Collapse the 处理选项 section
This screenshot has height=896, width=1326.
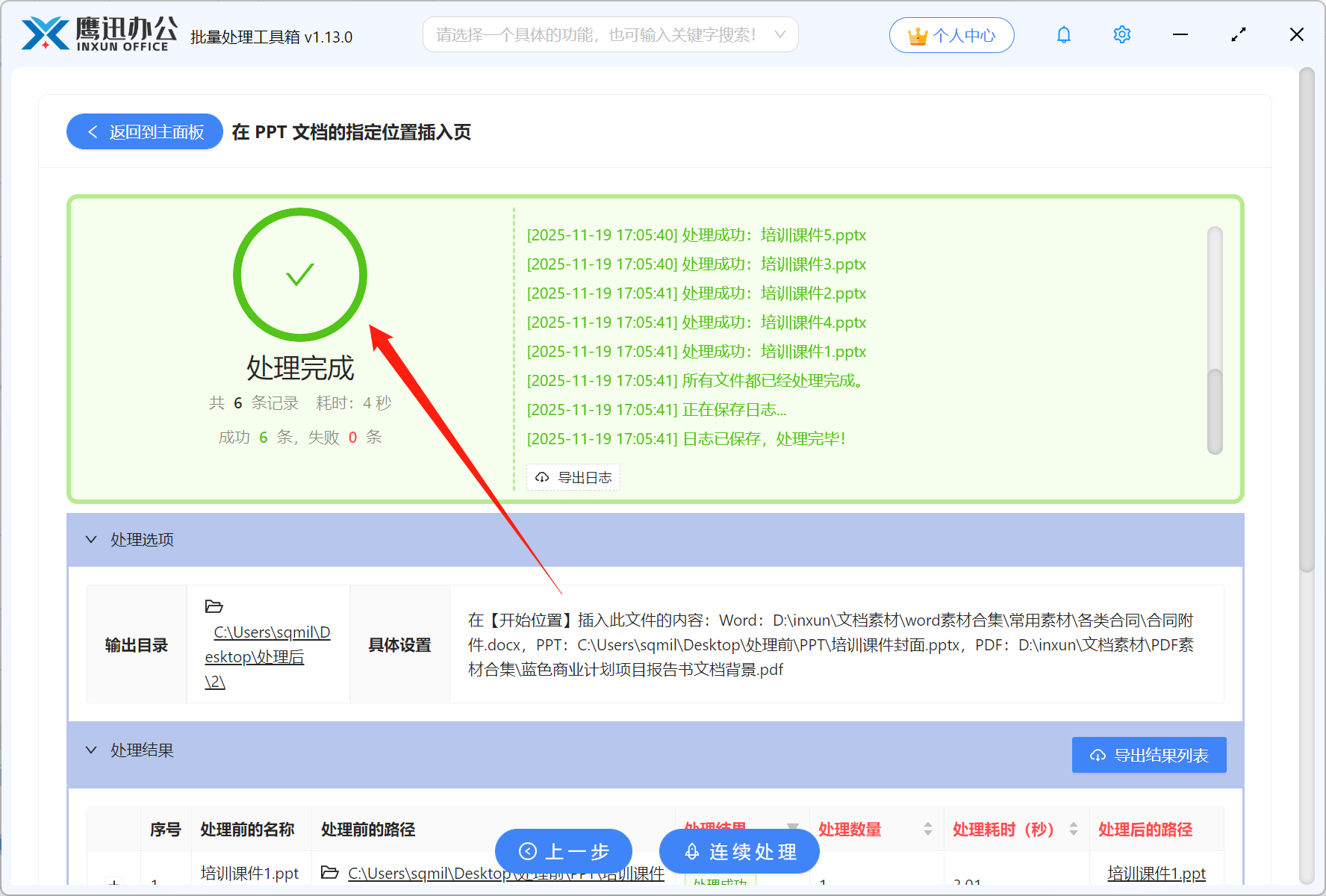(x=91, y=539)
